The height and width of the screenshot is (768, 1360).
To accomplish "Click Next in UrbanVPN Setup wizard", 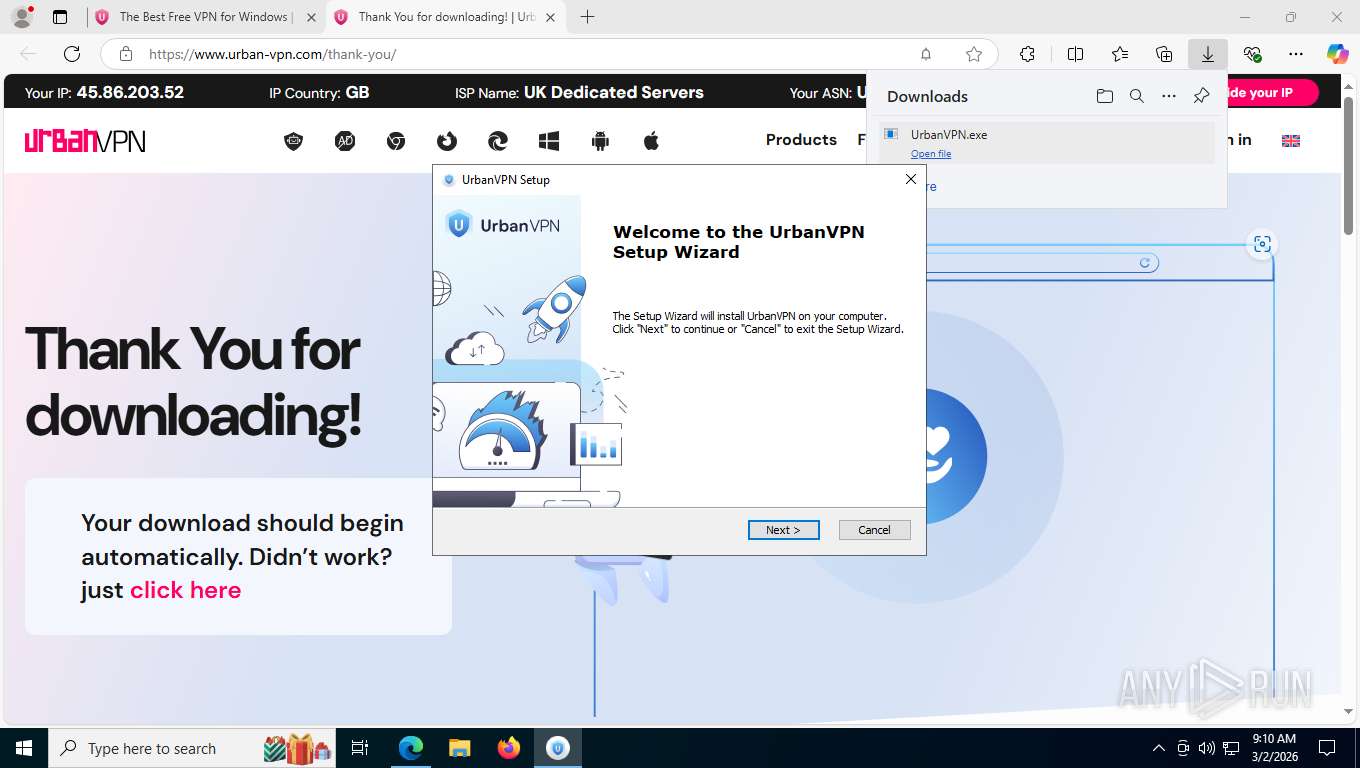I will point(783,530).
